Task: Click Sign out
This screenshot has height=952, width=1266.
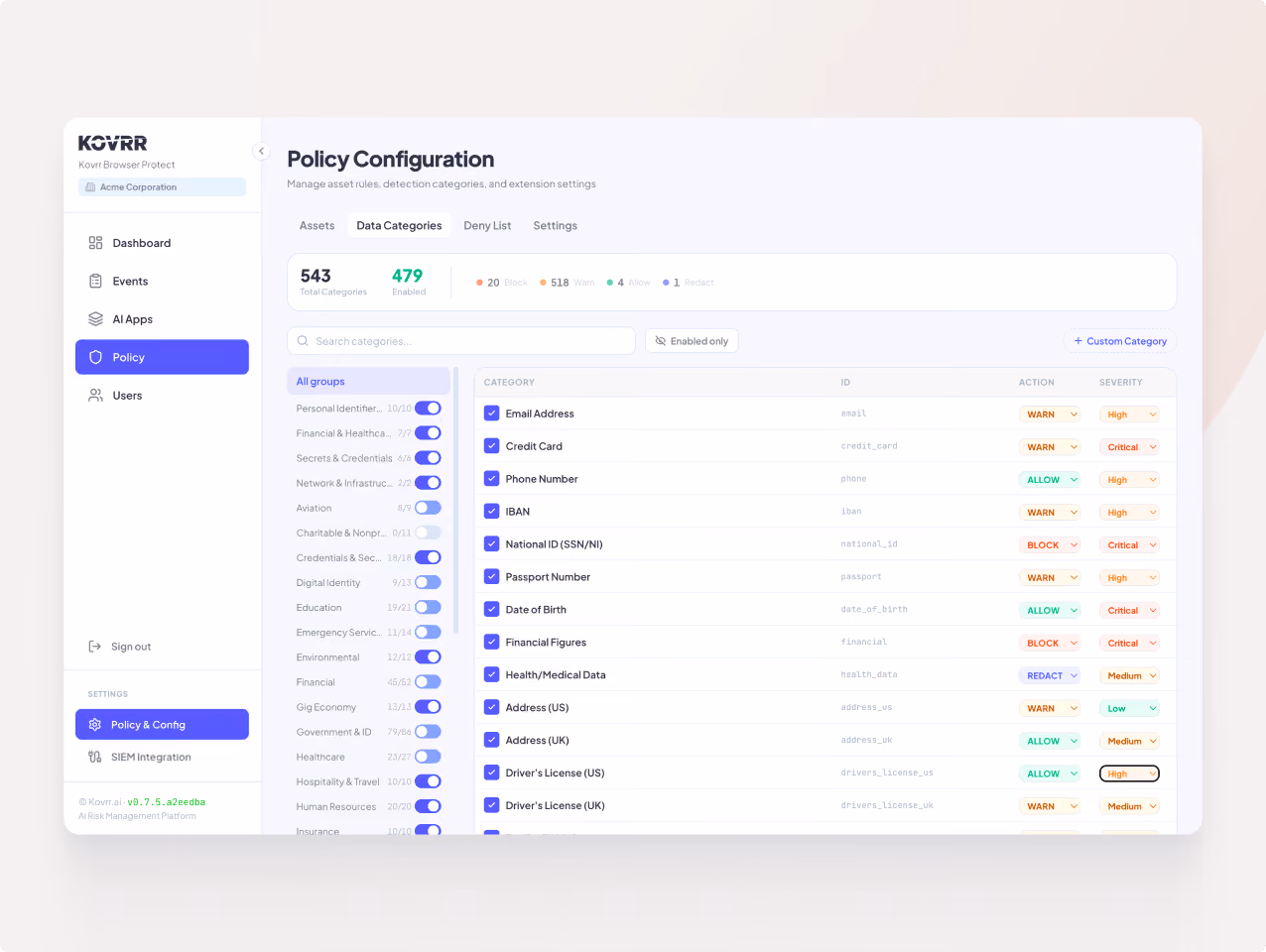Action: click(120, 647)
